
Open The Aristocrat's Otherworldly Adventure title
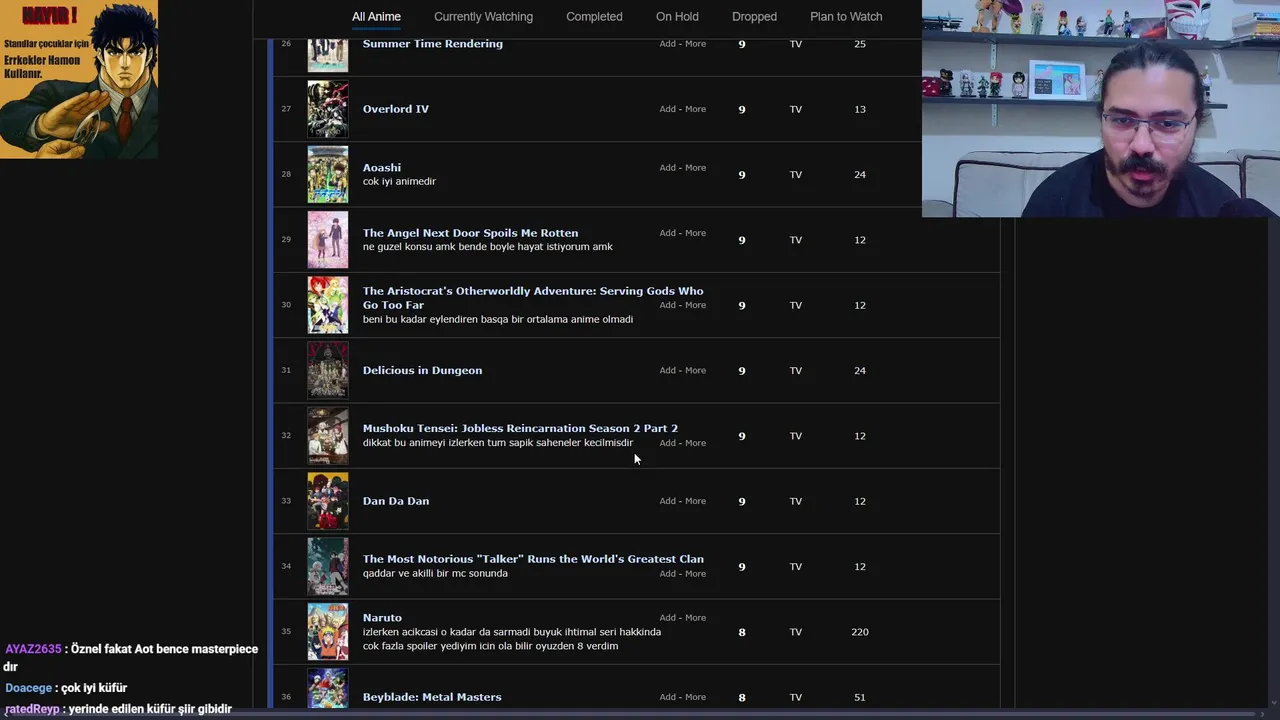point(533,298)
